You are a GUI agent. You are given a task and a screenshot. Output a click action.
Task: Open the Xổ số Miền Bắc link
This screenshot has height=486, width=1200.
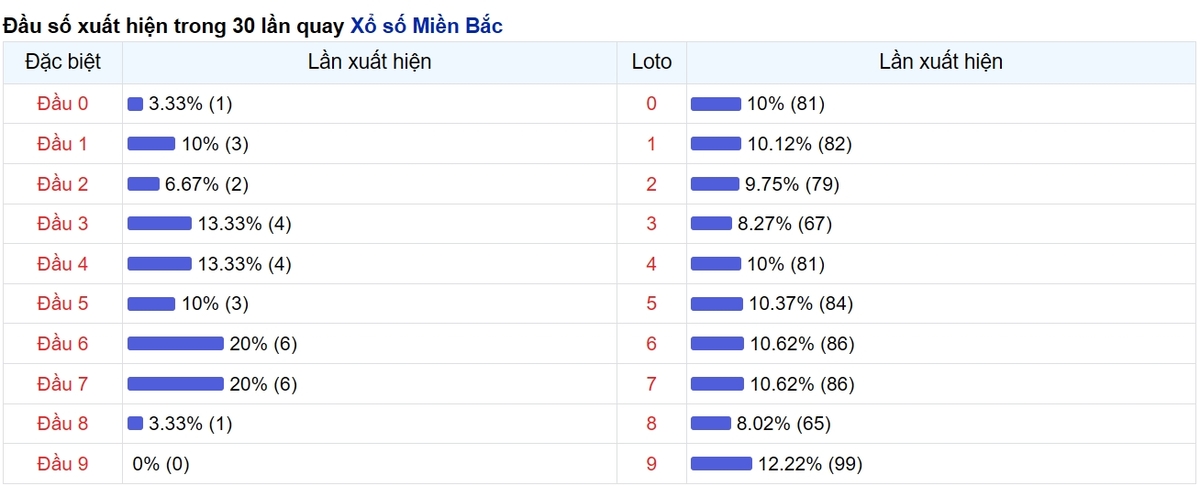click(426, 26)
